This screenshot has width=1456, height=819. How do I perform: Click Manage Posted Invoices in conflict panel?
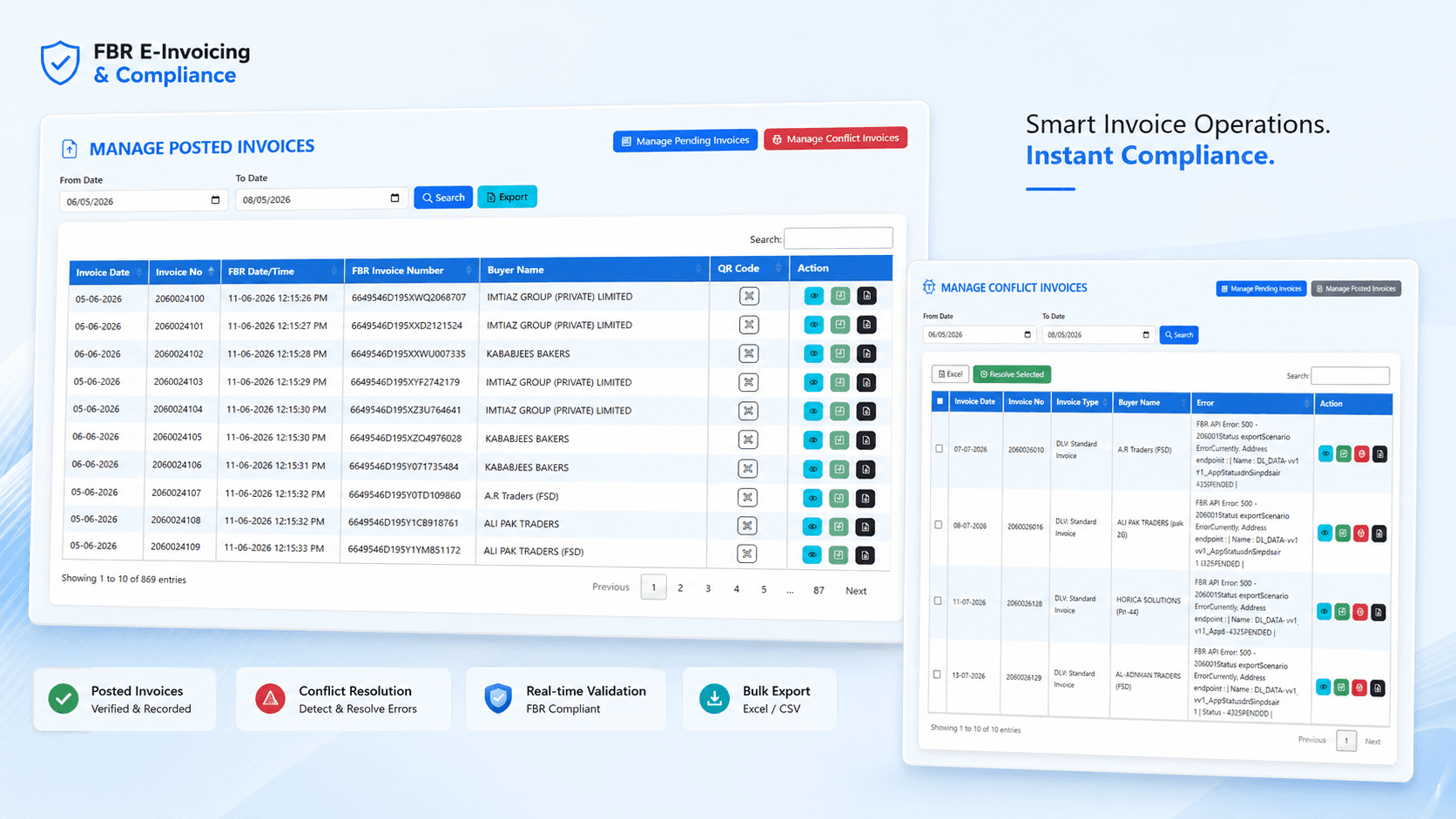point(1356,289)
